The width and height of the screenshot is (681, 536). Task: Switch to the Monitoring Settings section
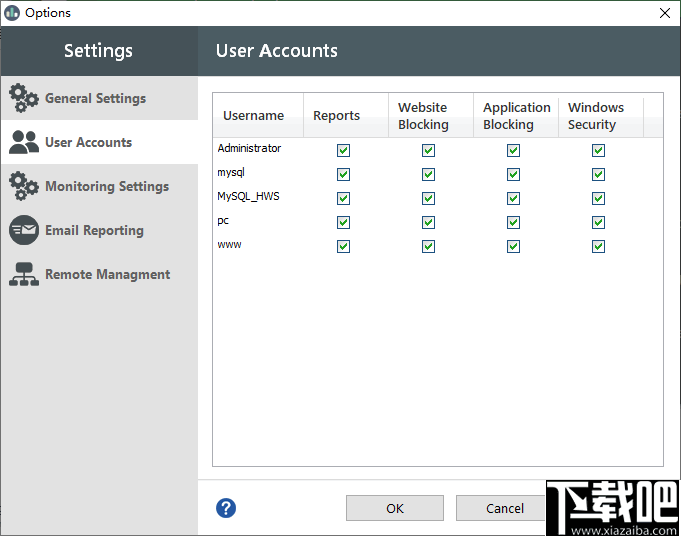pyautogui.click(x=106, y=186)
